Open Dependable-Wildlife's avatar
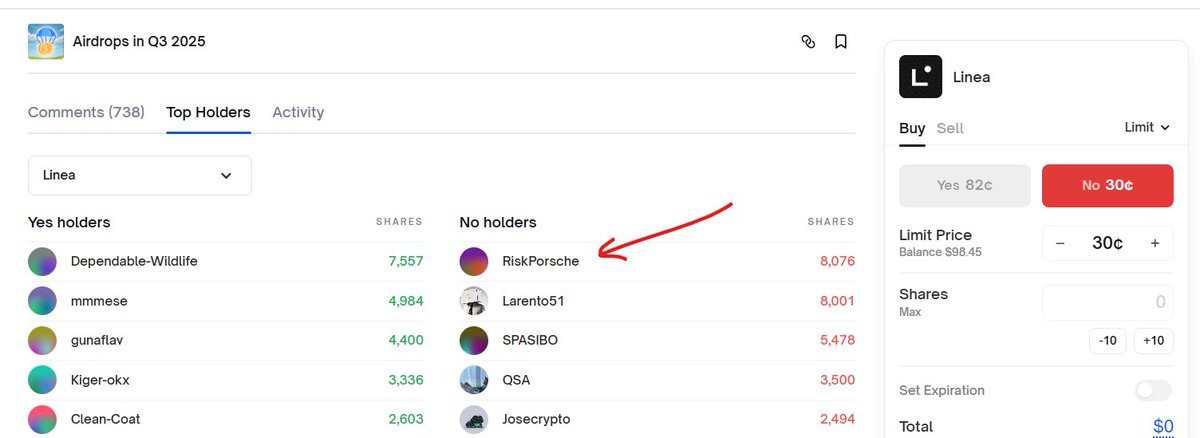1200x438 pixels. click(43, 261)
